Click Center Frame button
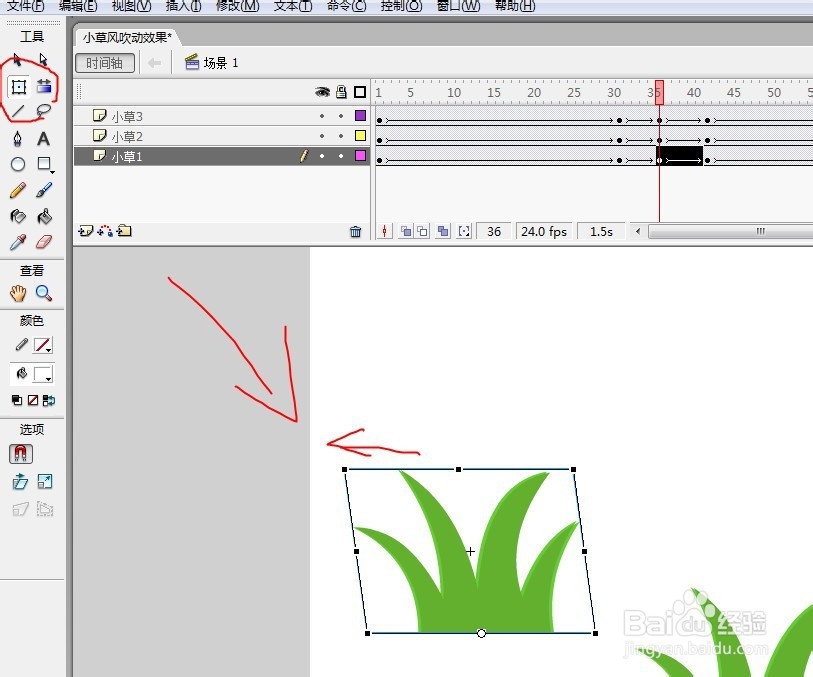 [x=384, y=231]
